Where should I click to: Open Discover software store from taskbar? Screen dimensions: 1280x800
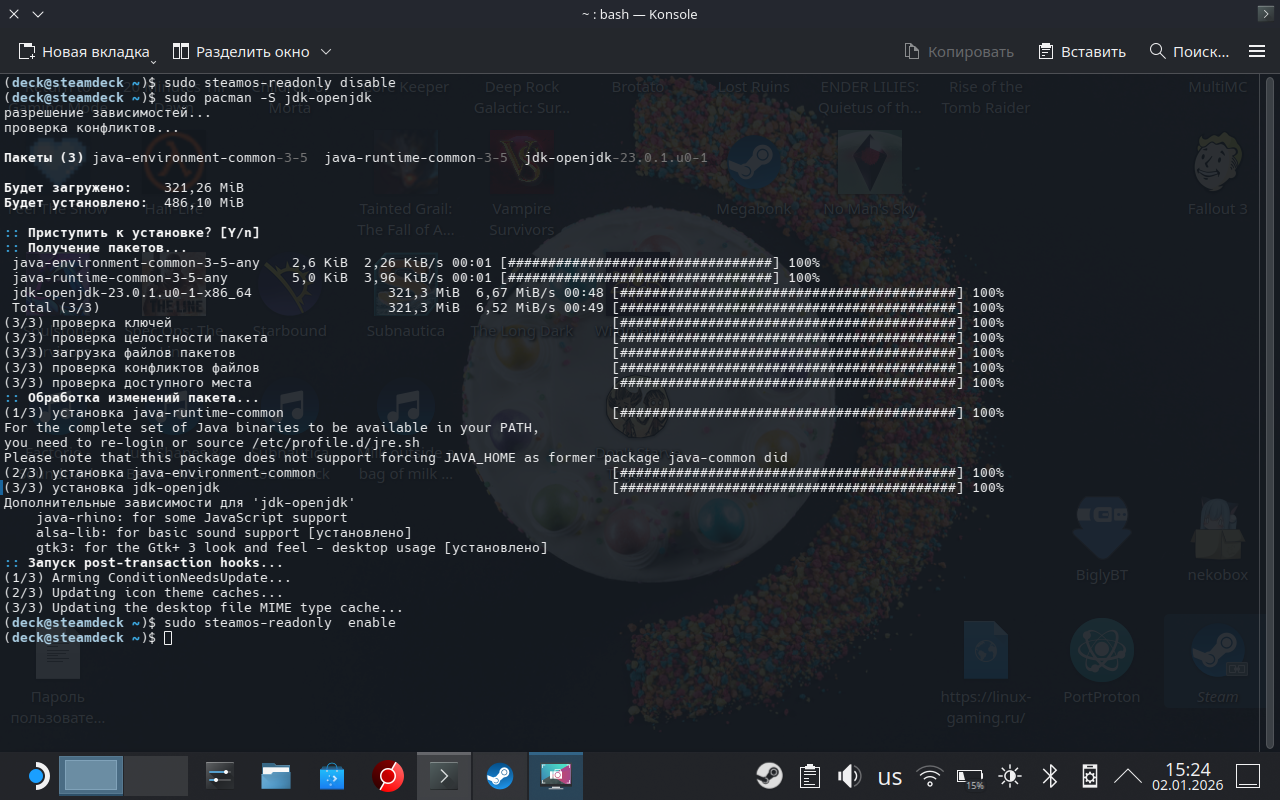coord(332,776)
